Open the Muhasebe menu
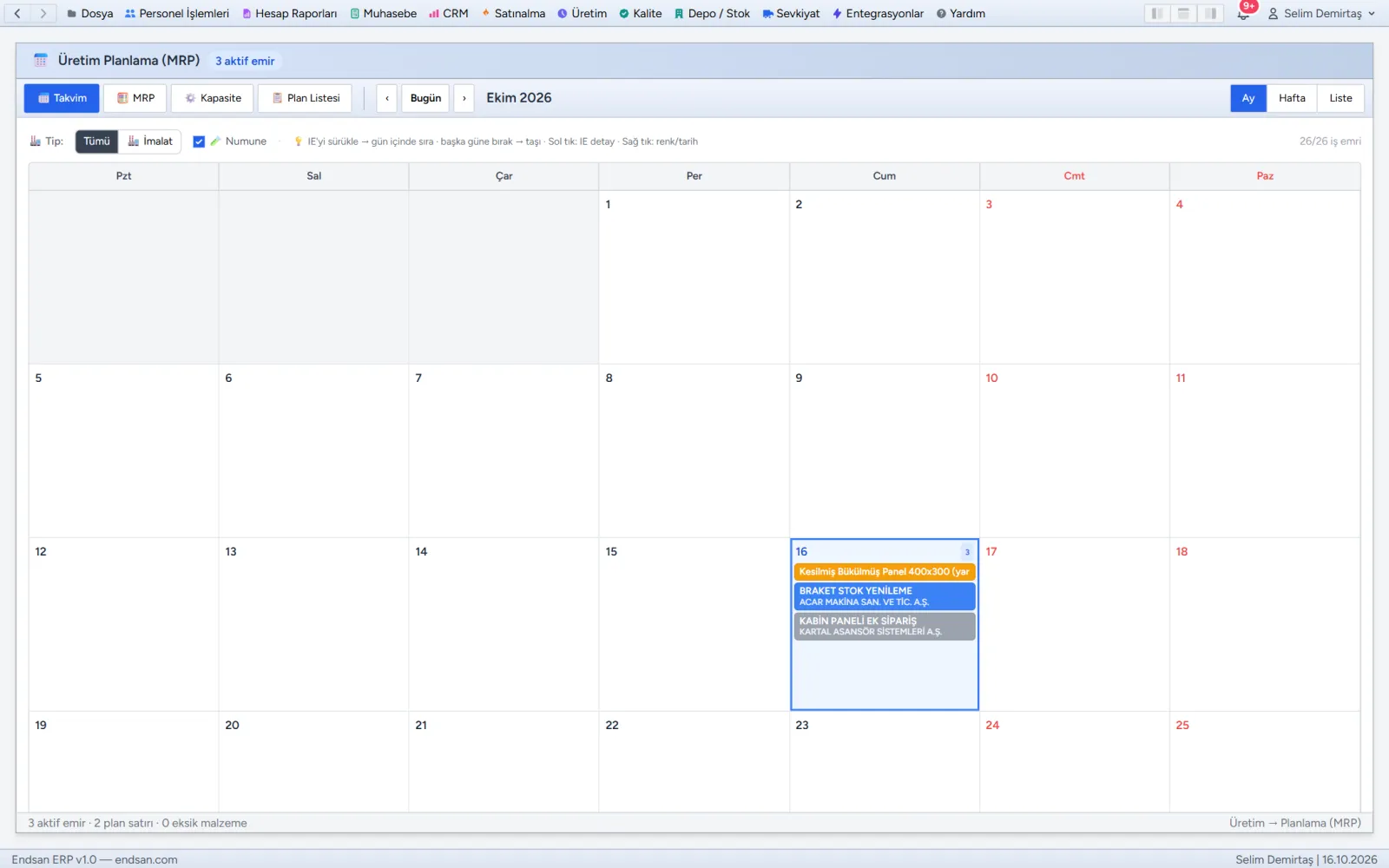The height and width of the screenshot is (868, 1389). pyautogui.click(x=384, y=13)
